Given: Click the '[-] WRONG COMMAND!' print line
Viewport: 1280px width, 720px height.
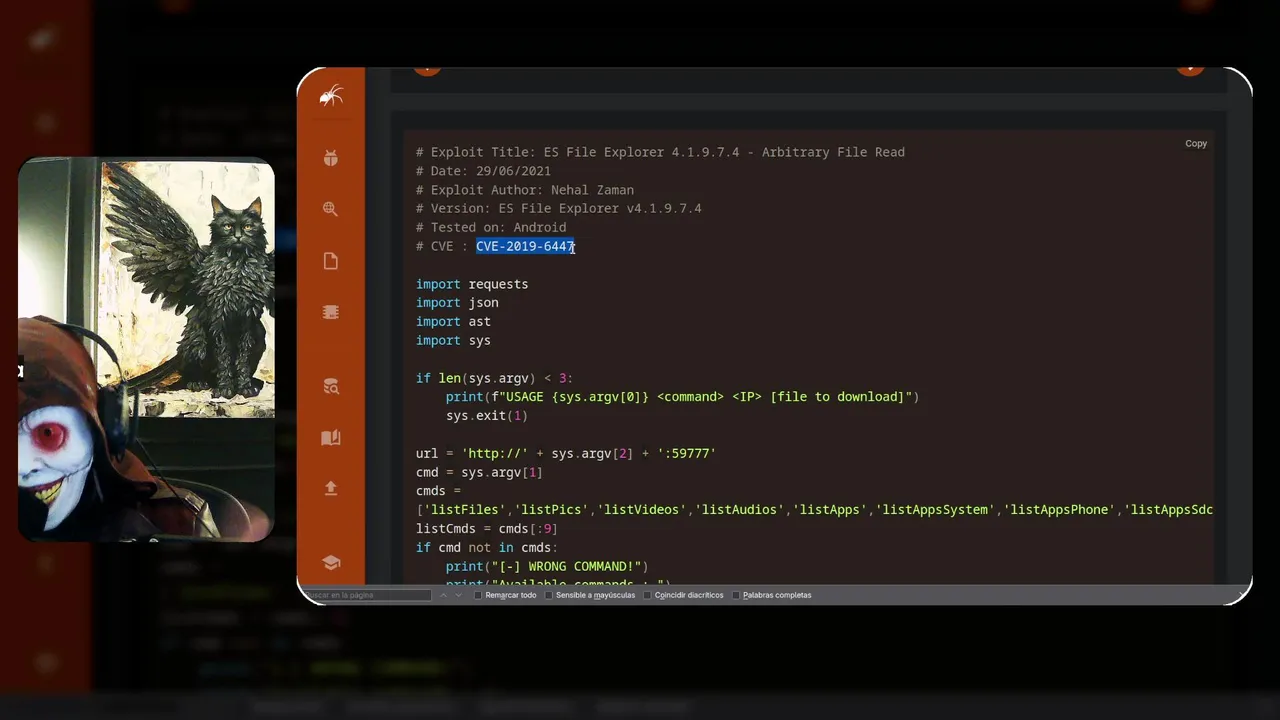Looking at the screenshot, I should [x=547, y=566].
